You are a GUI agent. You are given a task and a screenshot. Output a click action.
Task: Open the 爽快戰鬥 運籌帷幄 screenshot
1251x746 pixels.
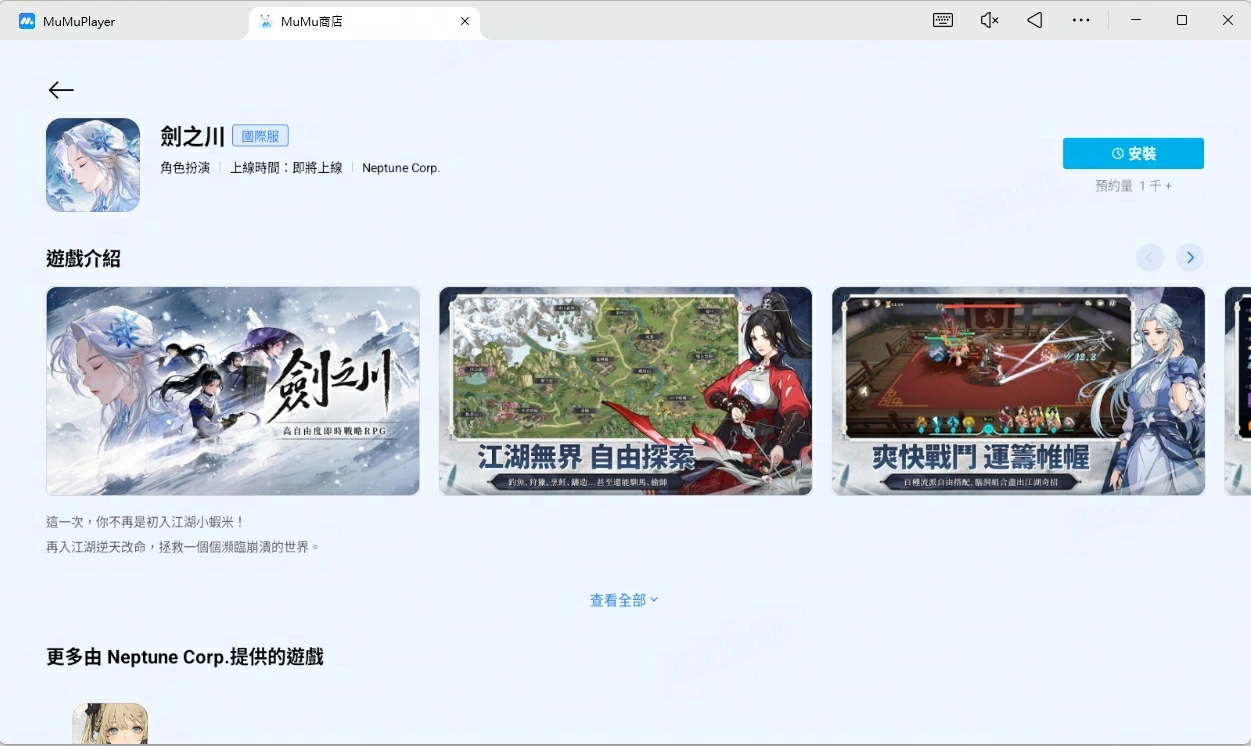pyautogui.click(x=1018, y=391)
